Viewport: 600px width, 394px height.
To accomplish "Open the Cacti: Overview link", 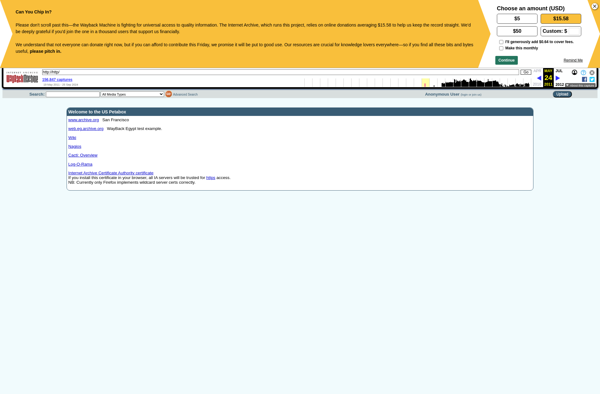I will coord(83,155).
